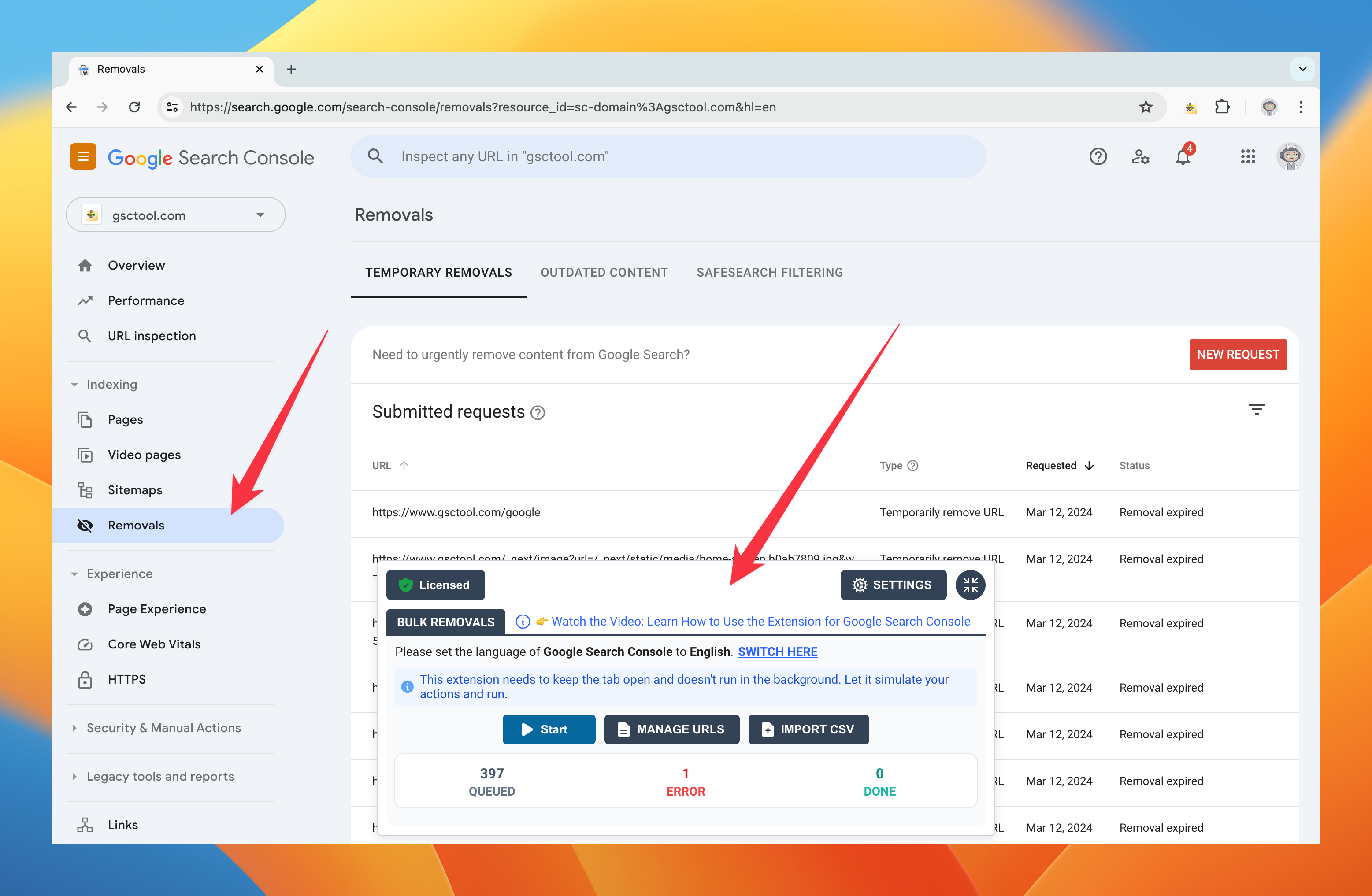Click Submitted requests help icon

tap(537, 413)
